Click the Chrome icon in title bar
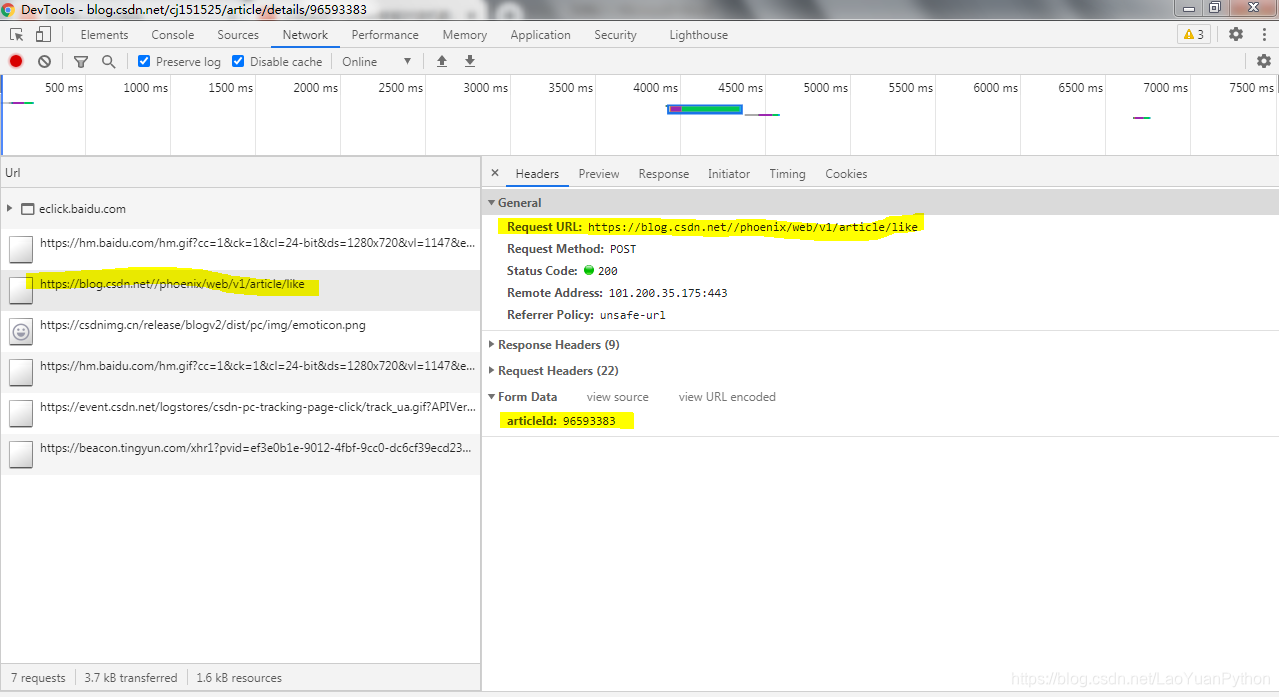This screenshot has width=1279, height=697. (x=8, y=9)
